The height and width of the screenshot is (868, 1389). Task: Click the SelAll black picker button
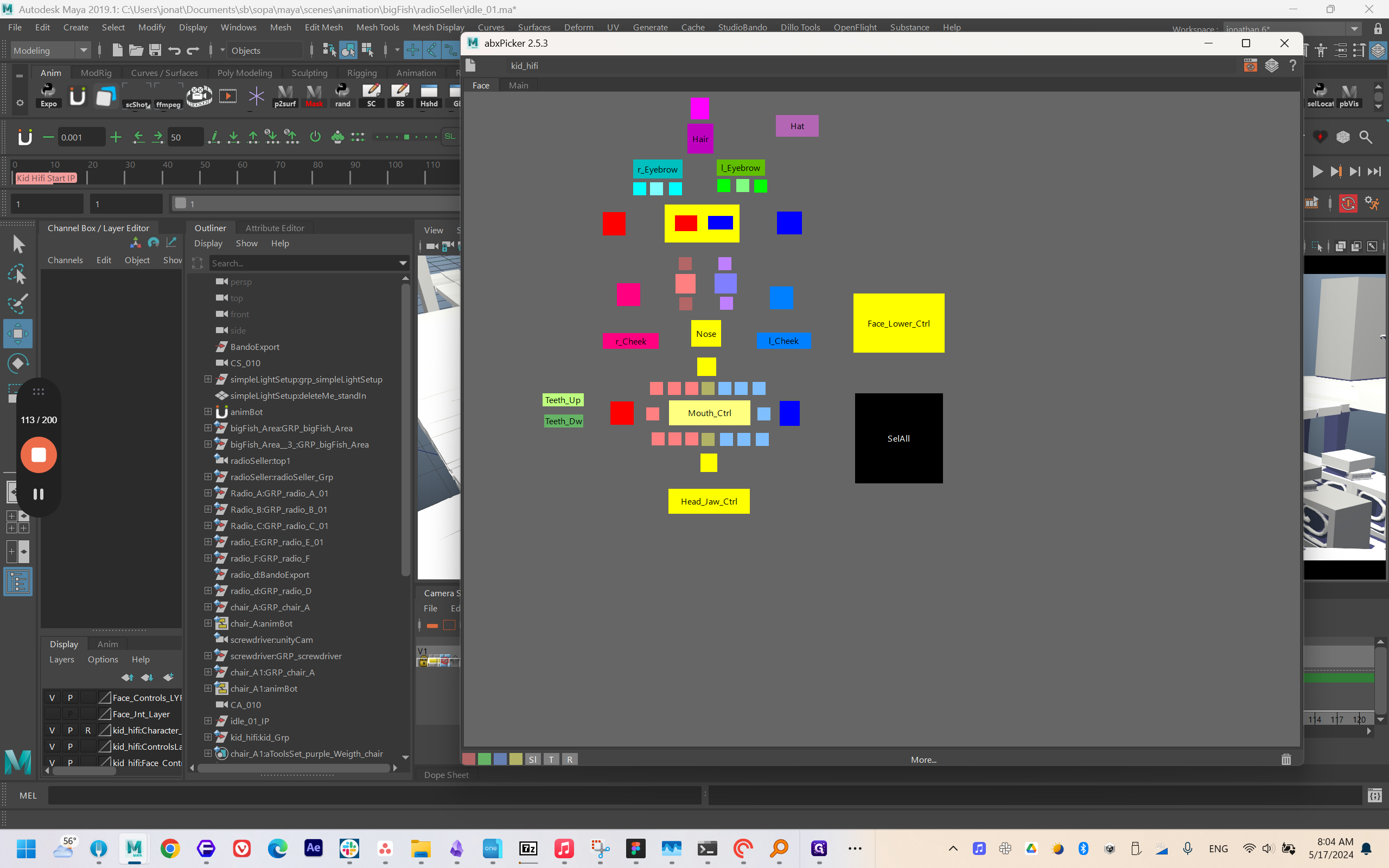pos(899,438)
